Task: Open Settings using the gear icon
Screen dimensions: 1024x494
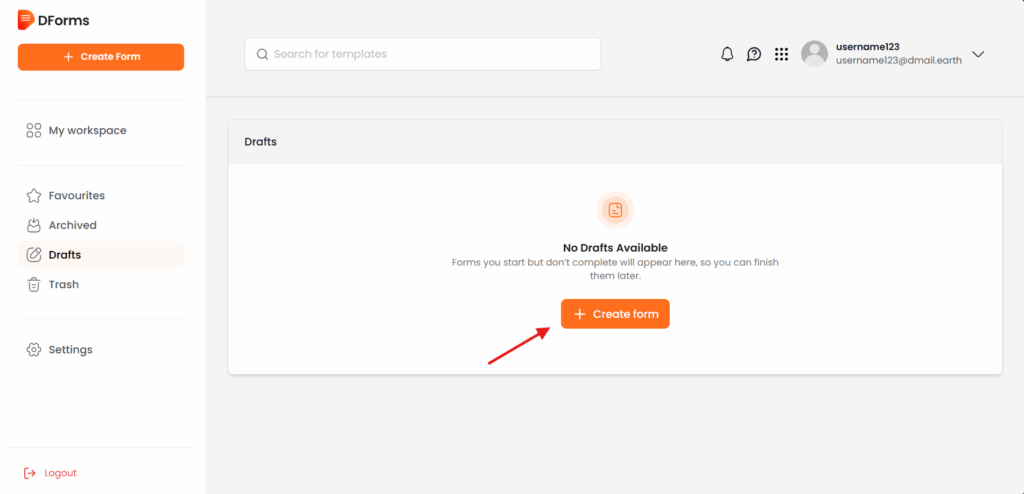Action: click(x=34, y=350)
